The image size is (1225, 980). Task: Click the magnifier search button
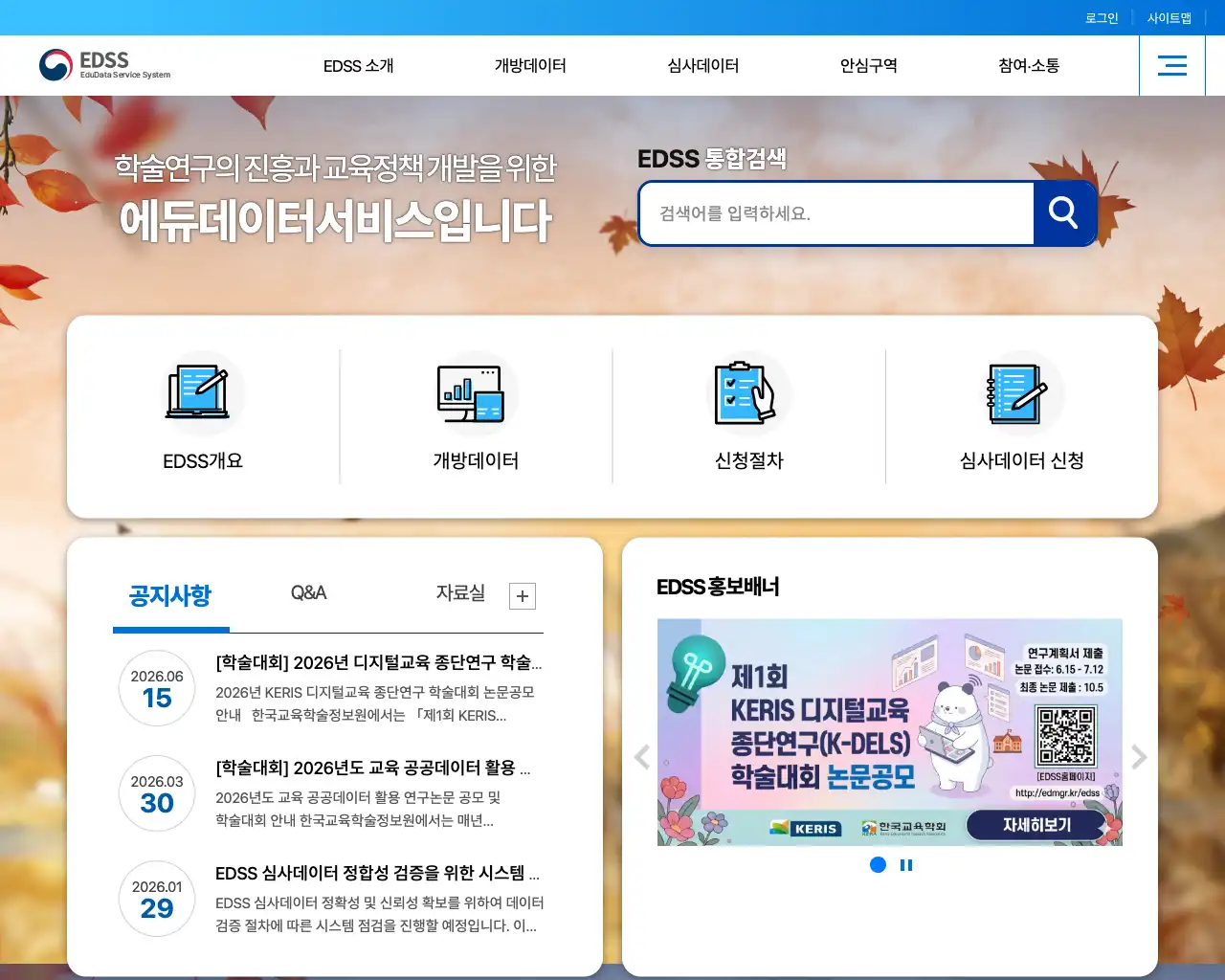1063,212
